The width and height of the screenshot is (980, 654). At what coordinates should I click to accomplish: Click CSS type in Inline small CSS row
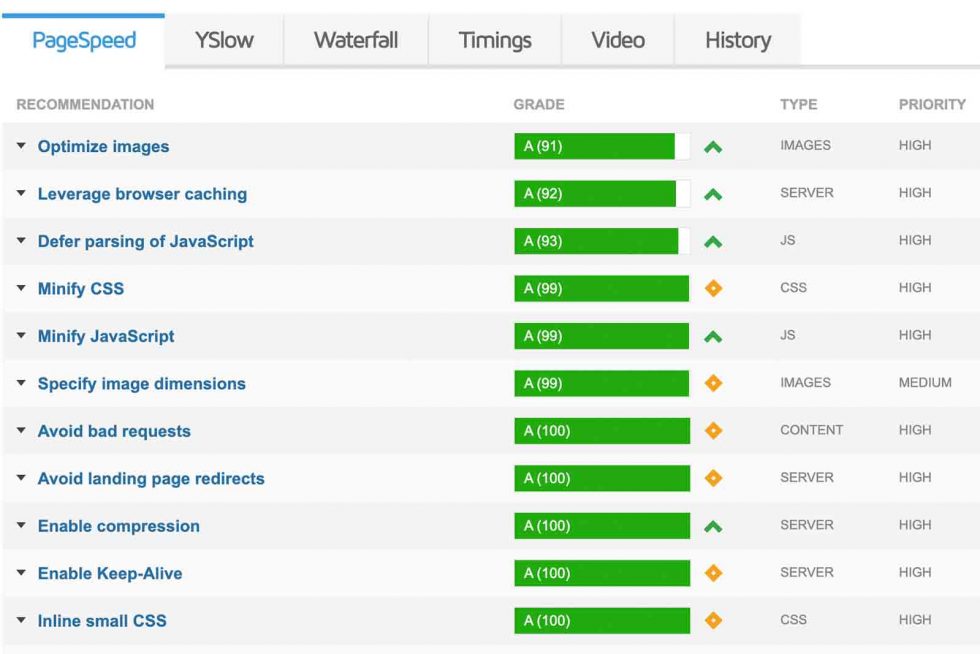(793, 620)
